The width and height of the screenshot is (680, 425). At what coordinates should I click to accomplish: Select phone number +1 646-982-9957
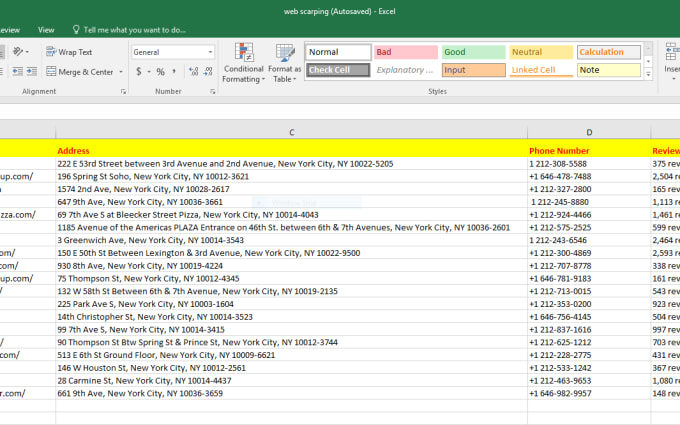[x=589, y=393]
